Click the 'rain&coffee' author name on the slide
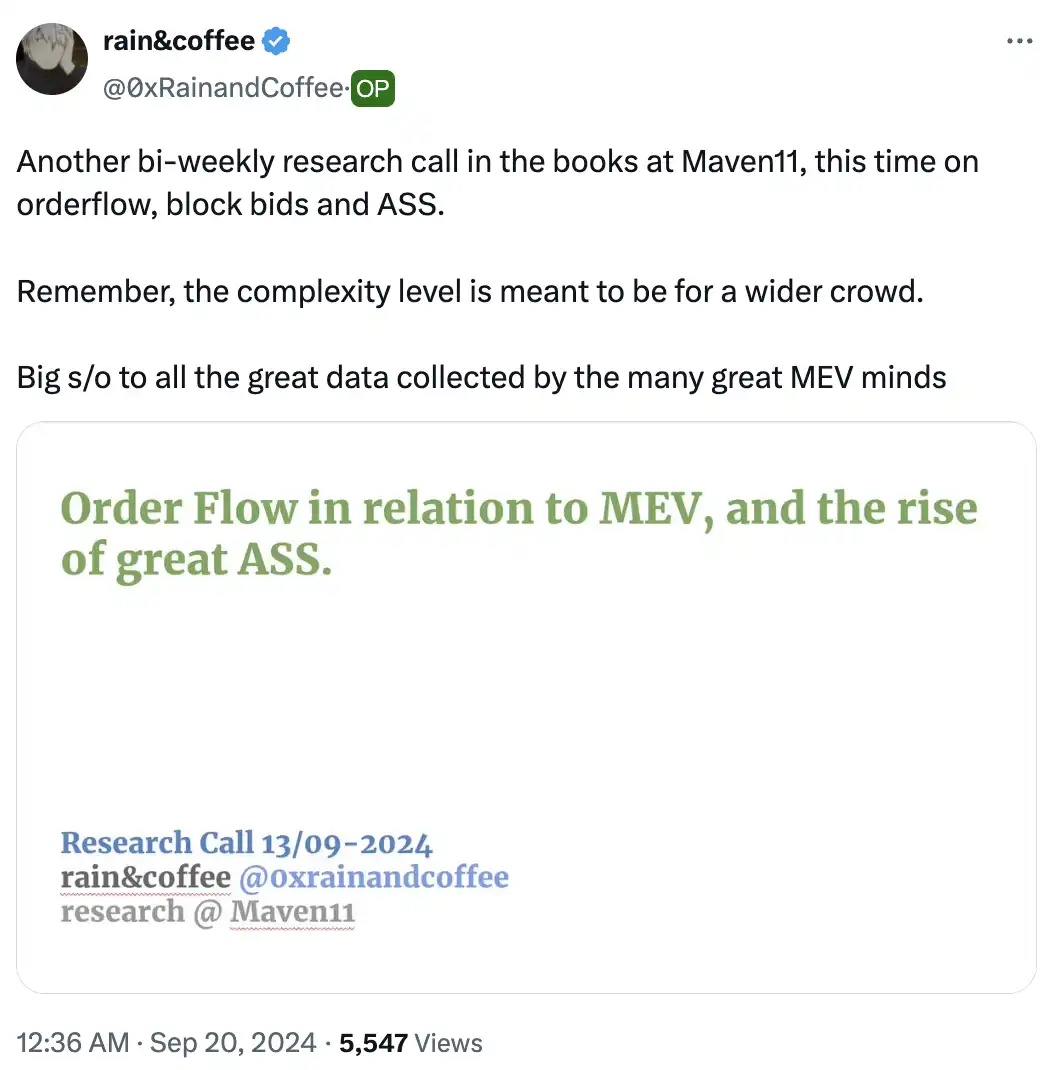Screen dimensions: 1060x1070 [146, 877]
